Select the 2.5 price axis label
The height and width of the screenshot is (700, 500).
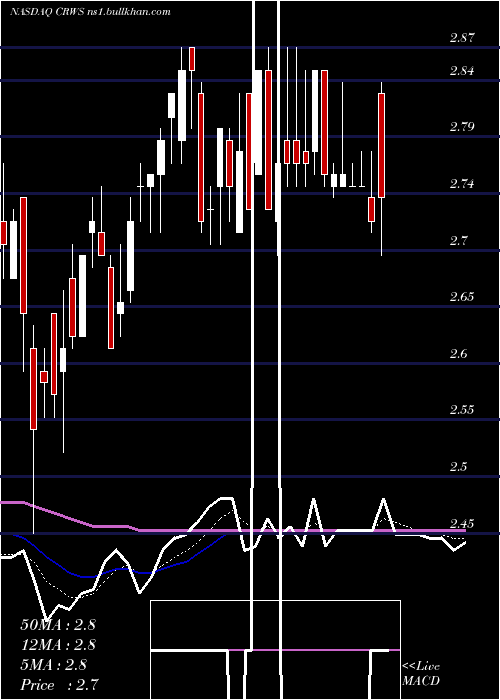click(459, 467)
